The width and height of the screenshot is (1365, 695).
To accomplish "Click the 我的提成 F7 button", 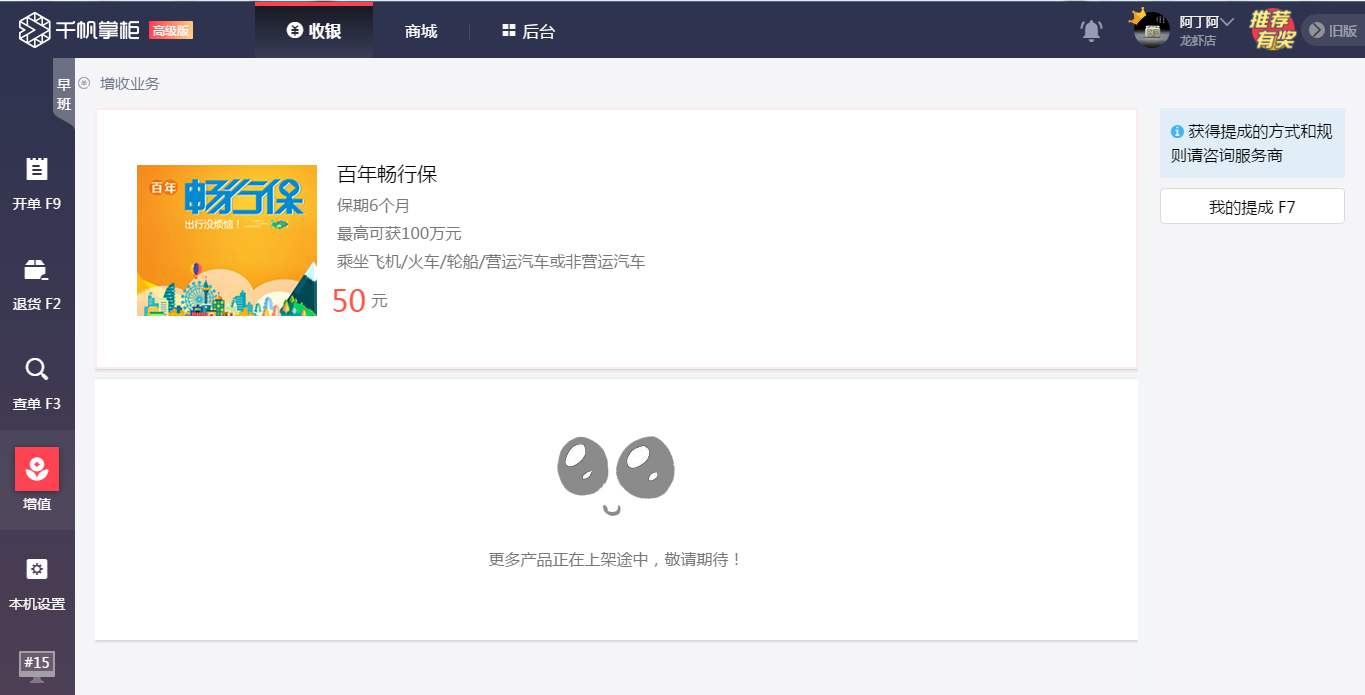I will (x=1251, y=206).
